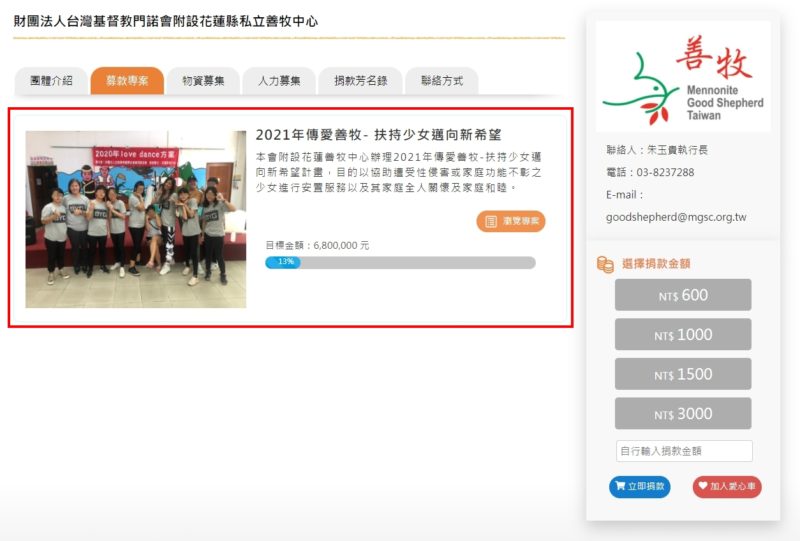
Task: Click the organization heading 財團法人台灣基督教門諾會
Action: click(166, 21)
